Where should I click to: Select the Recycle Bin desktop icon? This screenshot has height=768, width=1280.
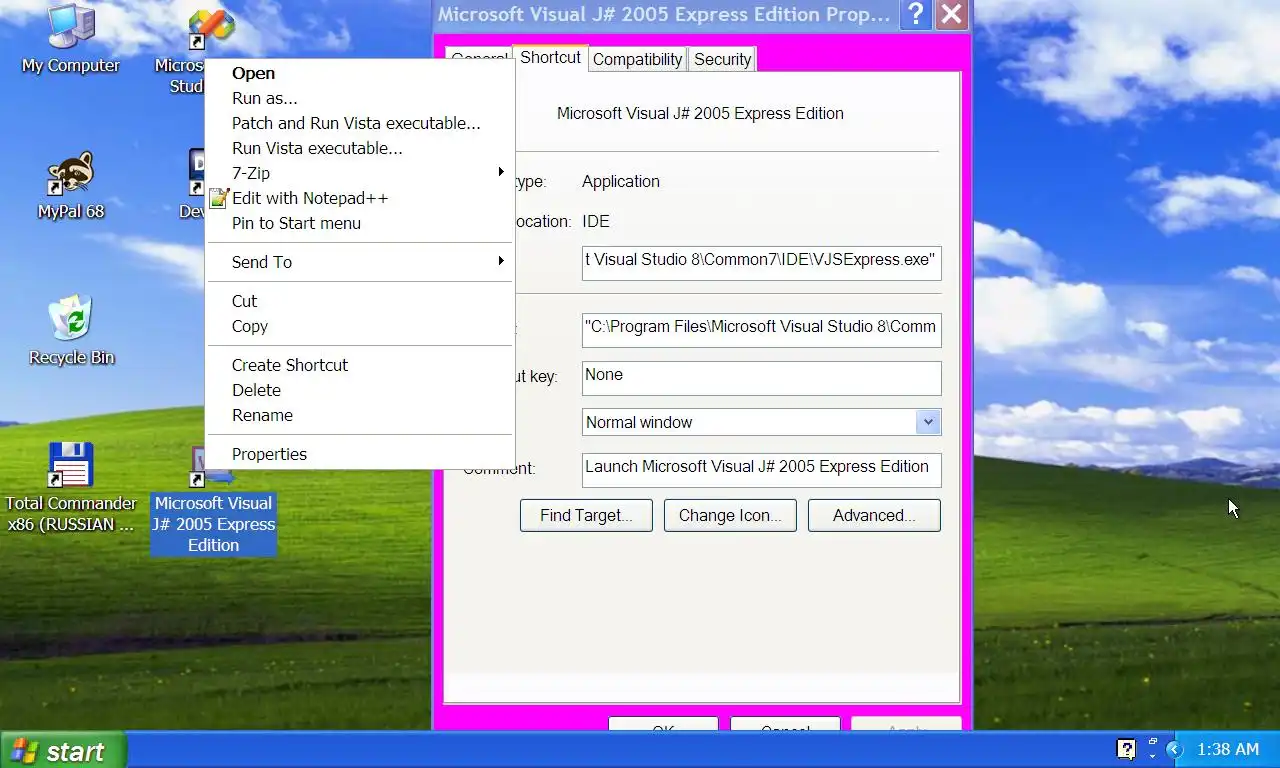point(71,331)
